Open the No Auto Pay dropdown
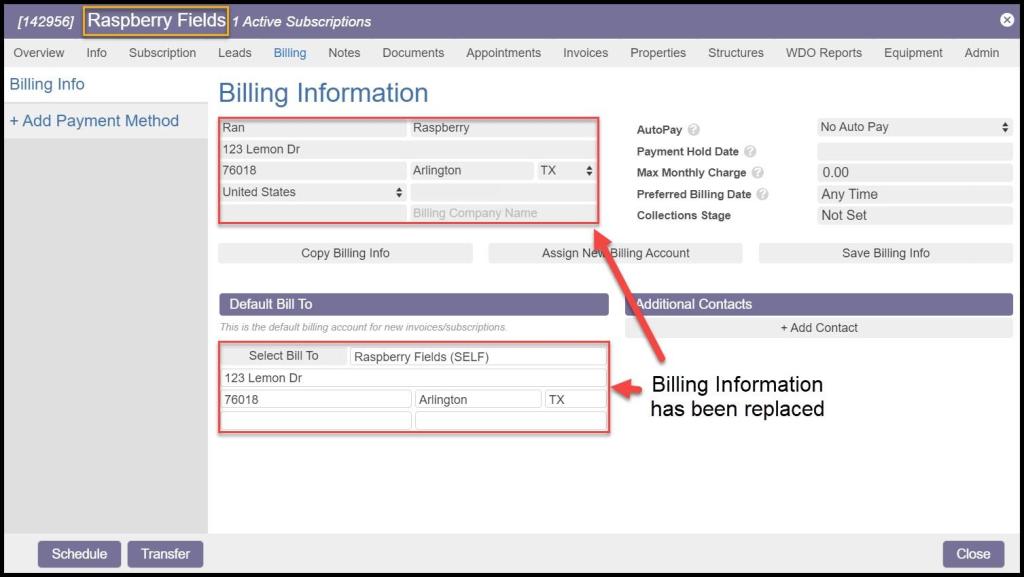The height and width of the screenshot is (577, 1024). 914,127
